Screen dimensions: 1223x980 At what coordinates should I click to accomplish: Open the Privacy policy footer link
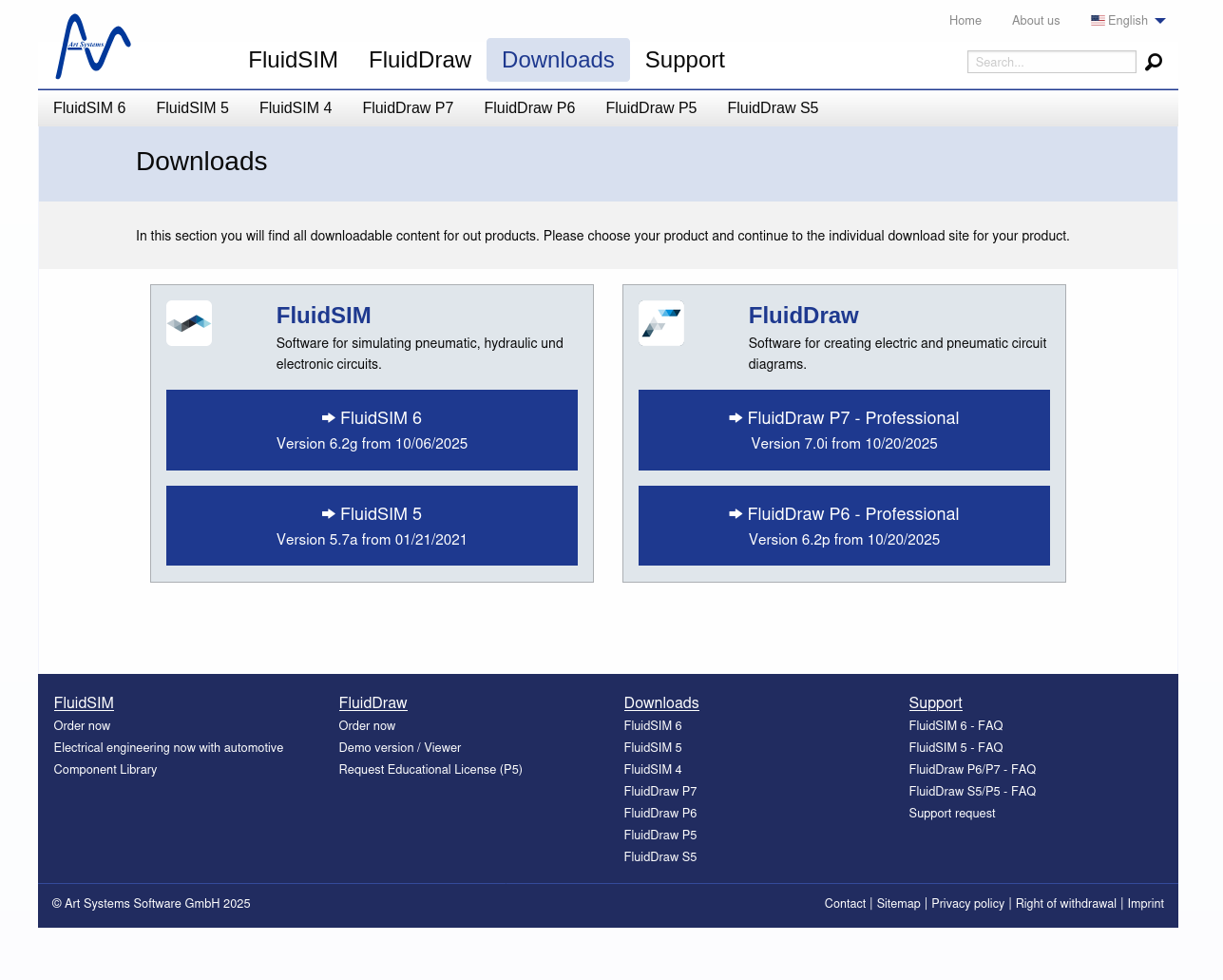coord(967,904)
